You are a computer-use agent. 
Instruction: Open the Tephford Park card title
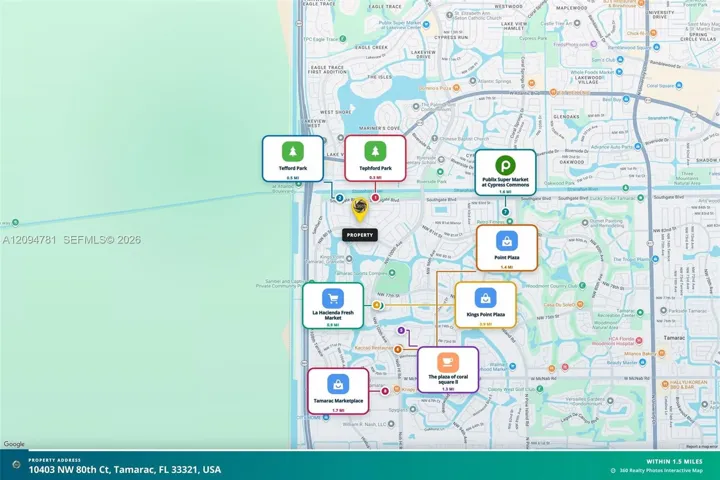pos(375,168)
